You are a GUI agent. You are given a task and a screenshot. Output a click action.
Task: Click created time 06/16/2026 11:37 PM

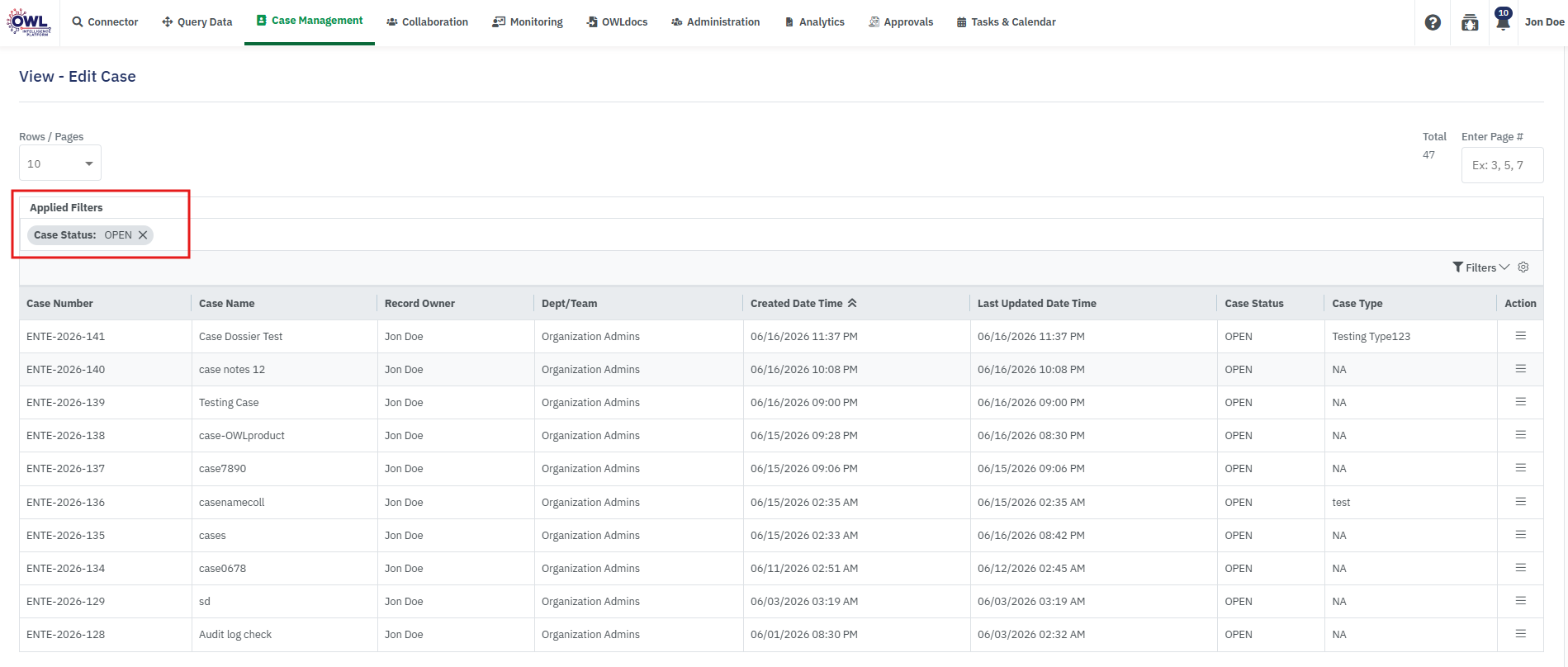coord(804,337)
